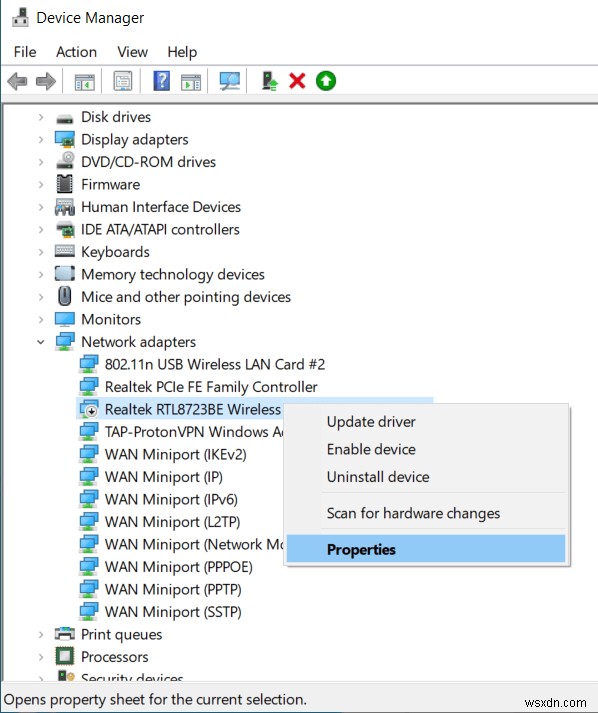Viewport: 598px width, 713px height.
Task: Click the IDE ATA/ATAPI controllers icon
Action: tap(65, 230)
